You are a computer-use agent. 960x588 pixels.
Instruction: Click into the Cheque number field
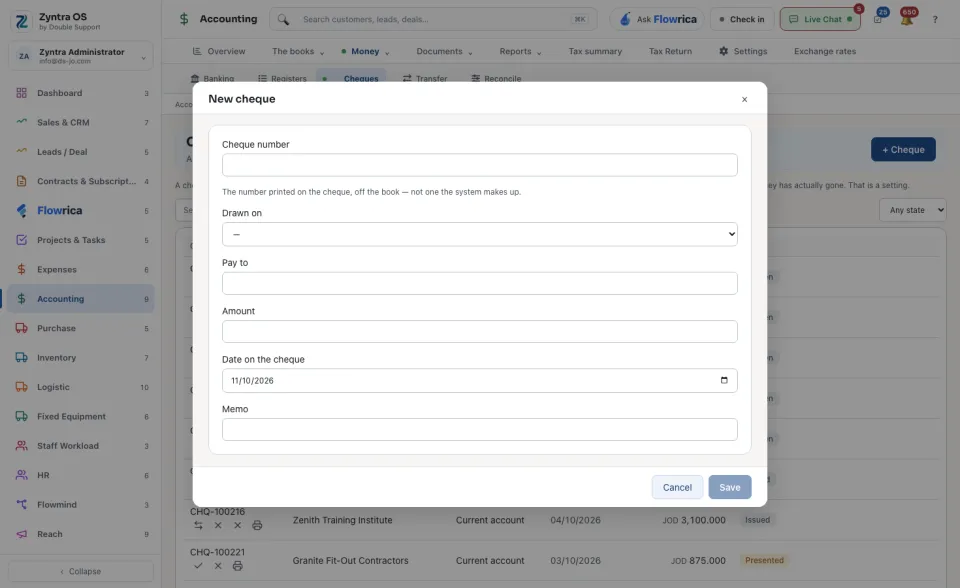point(480,165)
